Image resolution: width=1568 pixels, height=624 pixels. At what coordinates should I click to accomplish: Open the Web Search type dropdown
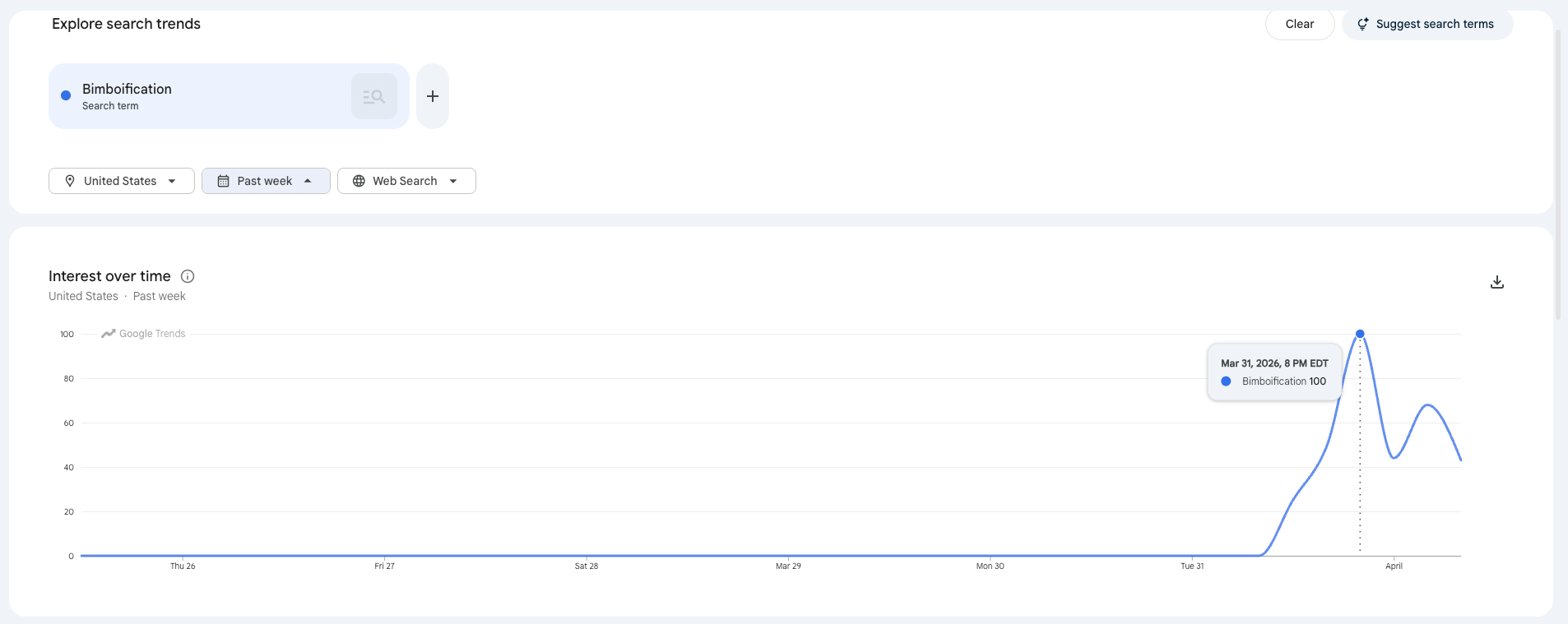406,181
